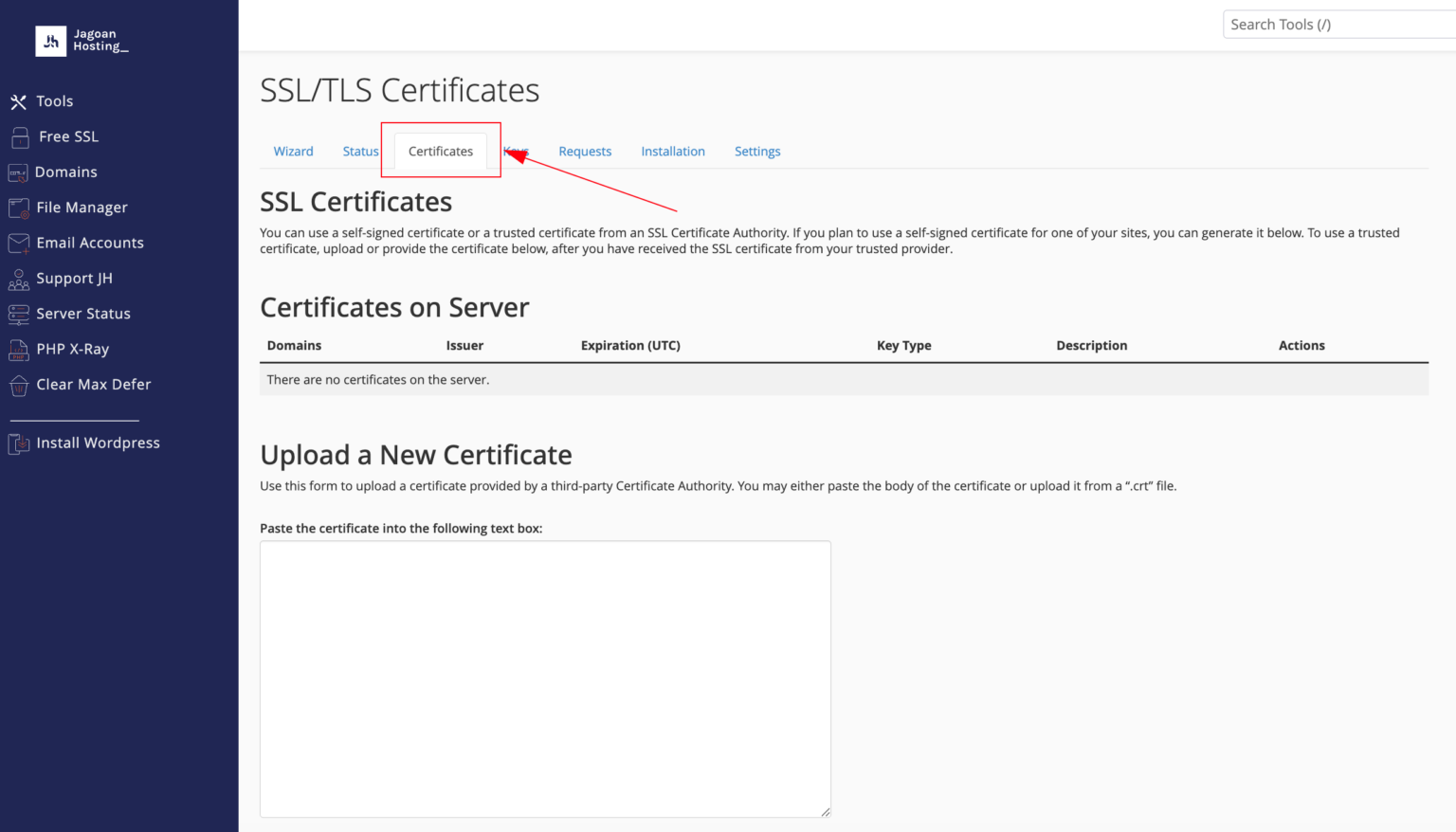Go to Domains in the sidebar
1456x832 pixels.
point(66,172)
